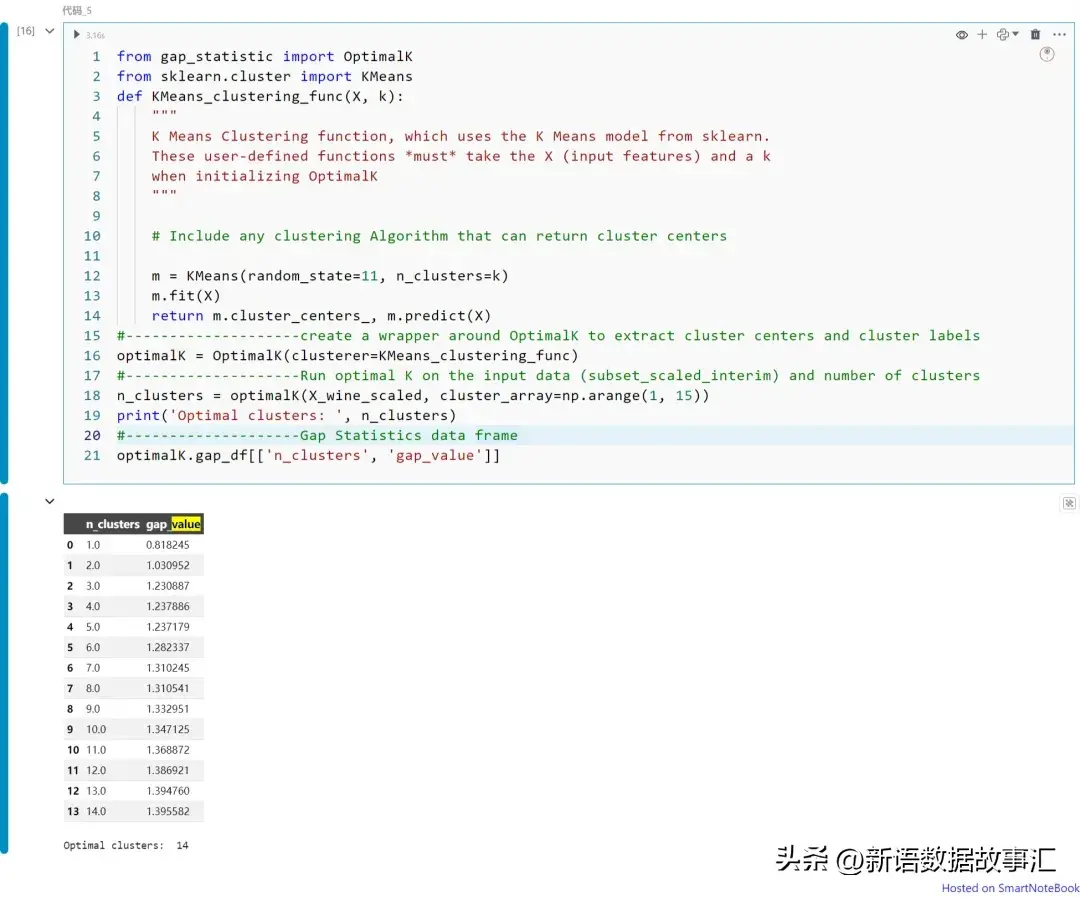The height and width of the screenshot is (897, 1080).
Task: Collapse the output area with its chevron
Action: pyautogui.click(x=50, y=502)
